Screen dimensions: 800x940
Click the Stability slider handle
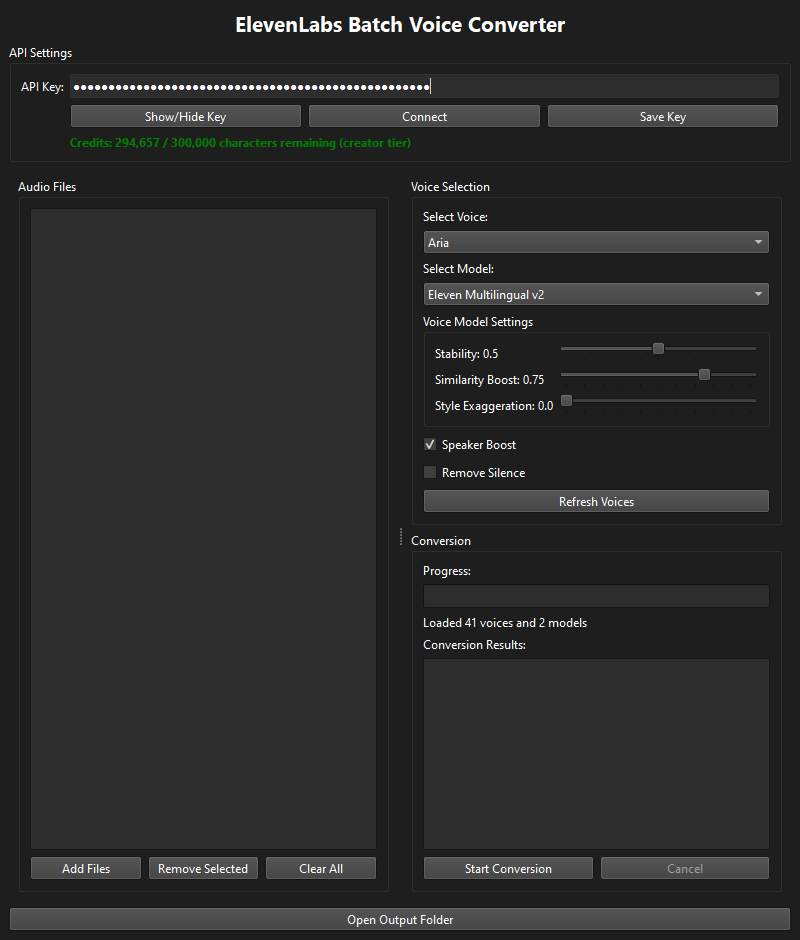[x=658, y=348]
